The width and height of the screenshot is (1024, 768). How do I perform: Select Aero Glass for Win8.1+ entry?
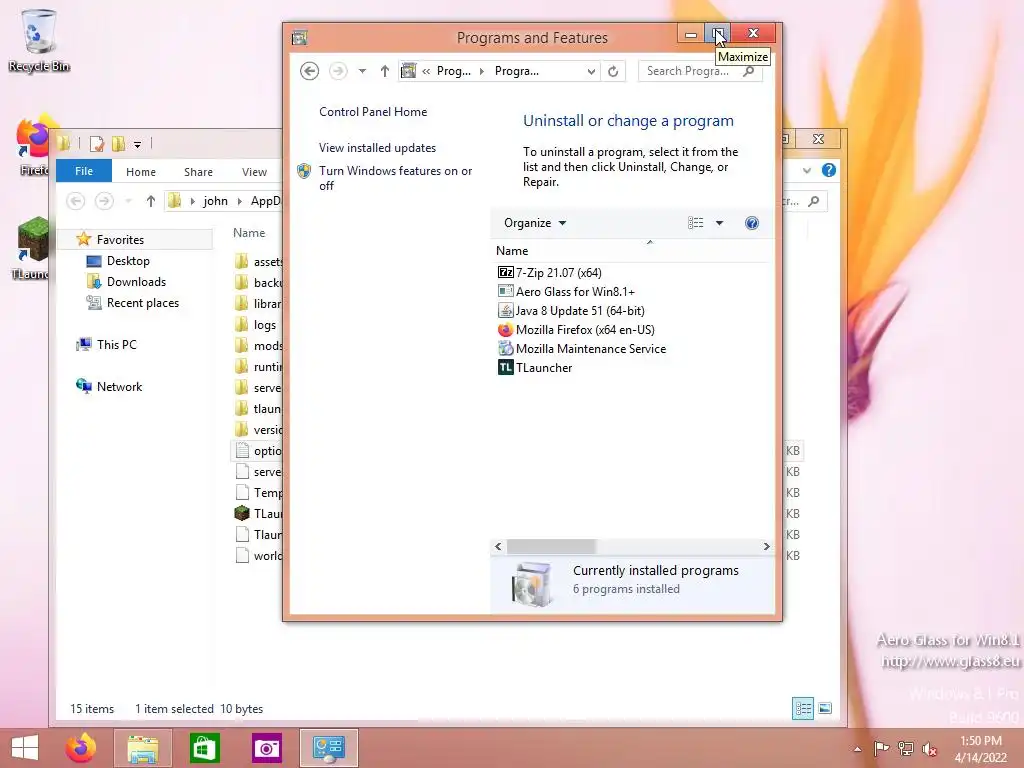575,292
